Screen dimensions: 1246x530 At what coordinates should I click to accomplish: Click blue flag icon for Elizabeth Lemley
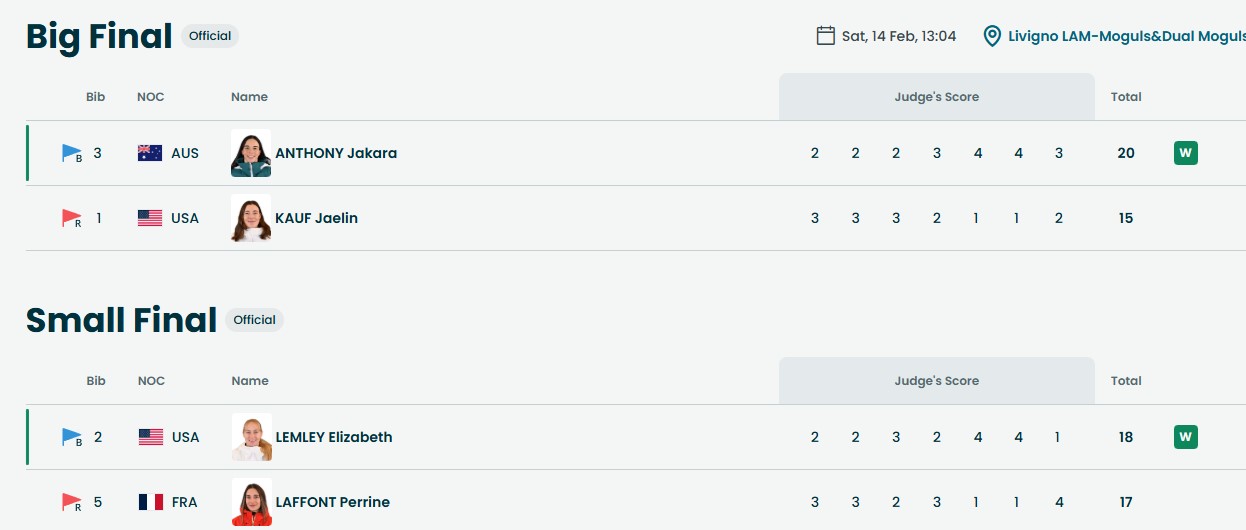click(x=72, y=437)
